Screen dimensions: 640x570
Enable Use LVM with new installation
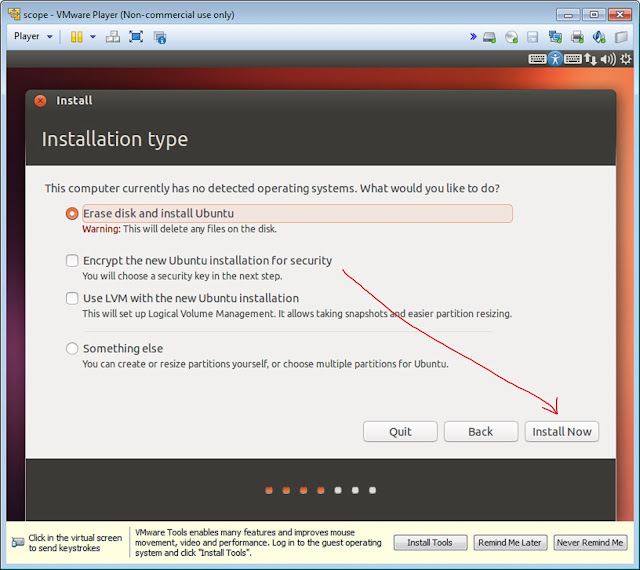tap(72, 298)
